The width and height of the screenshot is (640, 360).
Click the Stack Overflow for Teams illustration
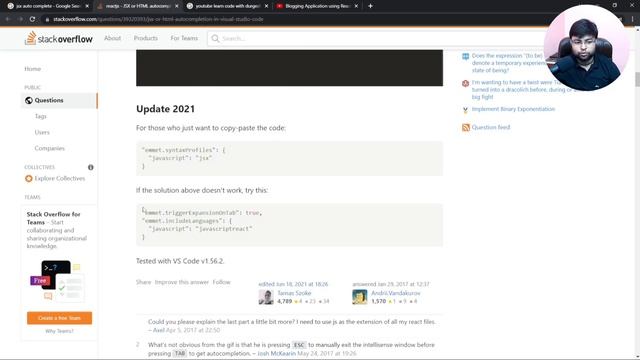(x=58, y=281)
